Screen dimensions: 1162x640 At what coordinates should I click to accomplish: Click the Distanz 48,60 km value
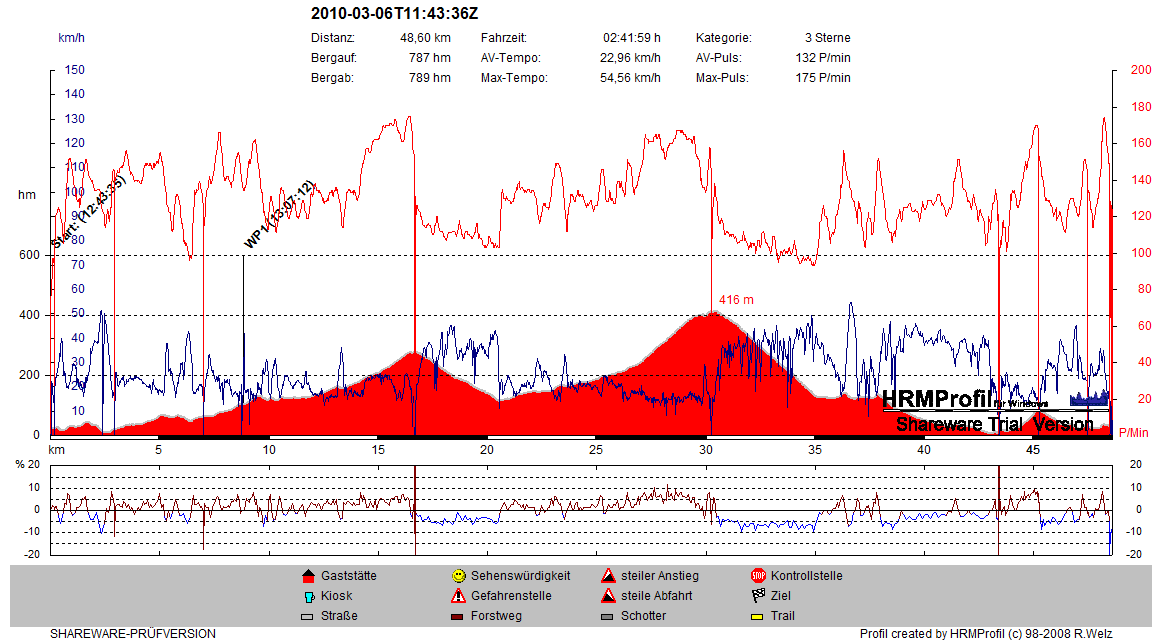(425, 38)
